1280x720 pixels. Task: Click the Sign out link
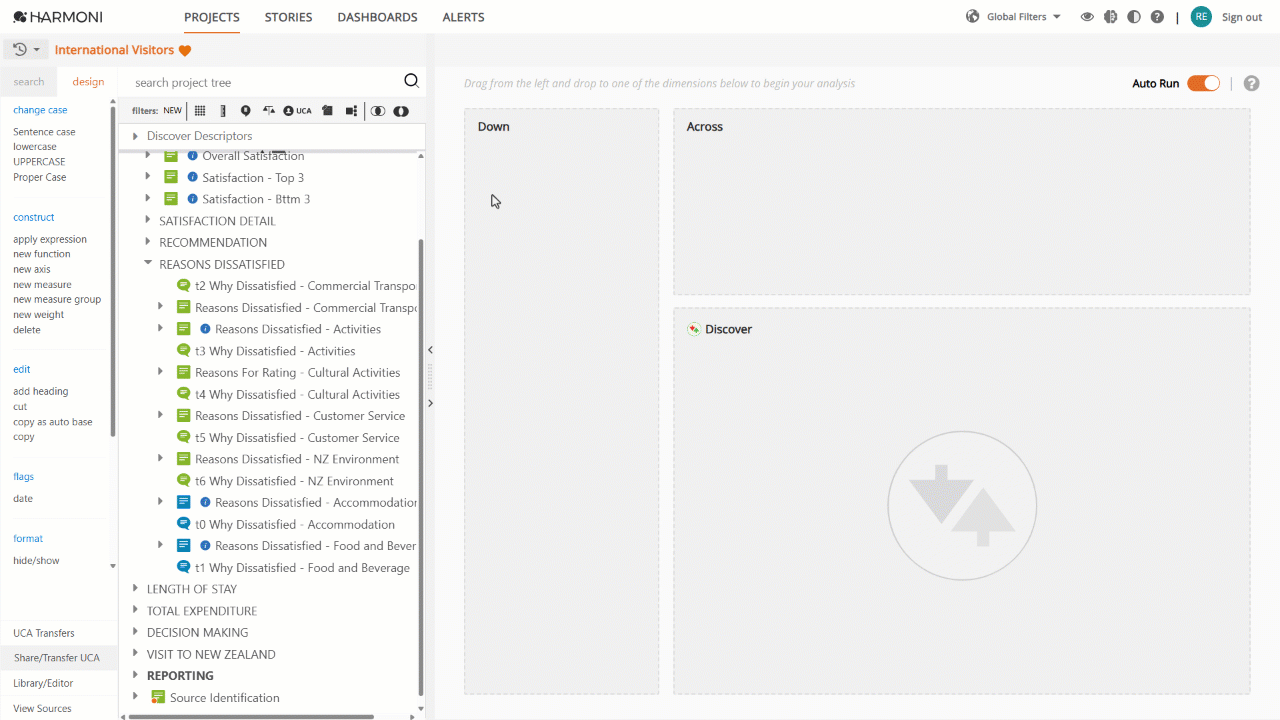click(1242, 17)
